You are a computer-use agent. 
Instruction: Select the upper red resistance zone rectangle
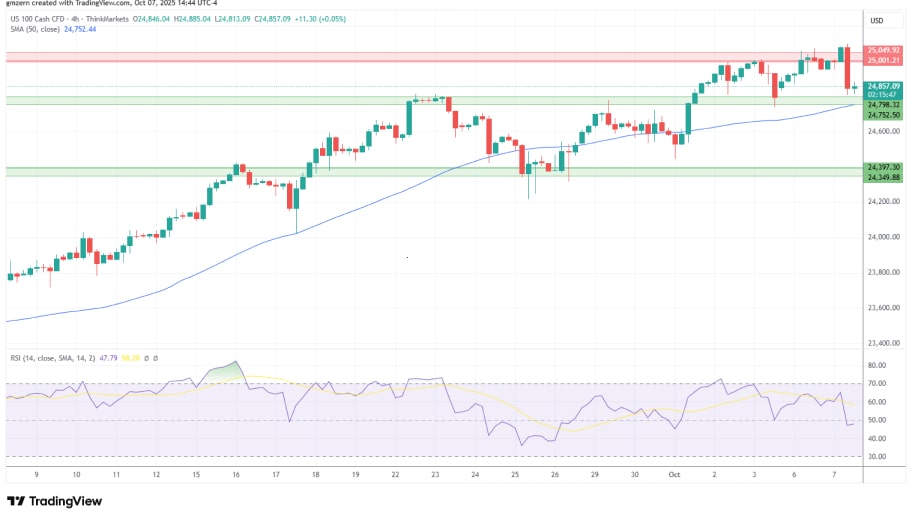pos(400,56)
